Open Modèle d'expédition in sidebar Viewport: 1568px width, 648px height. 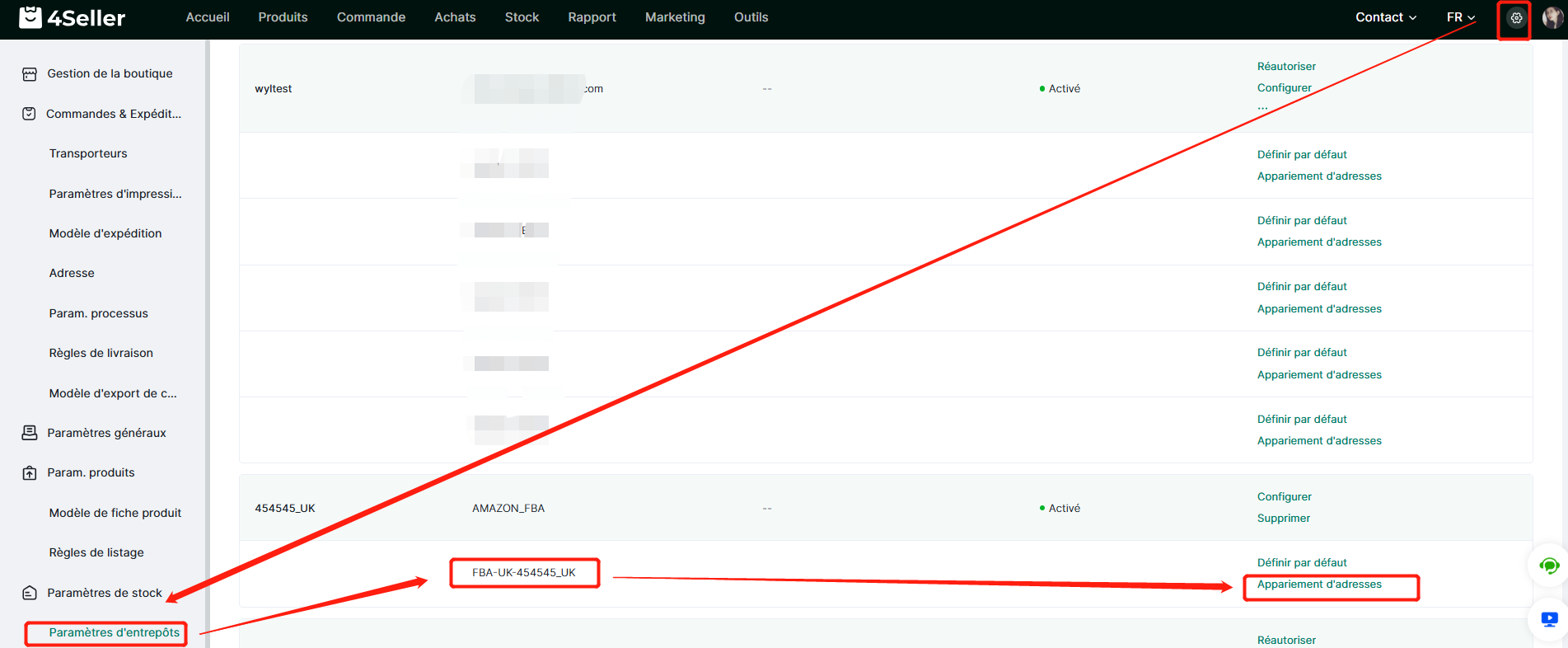[105, 233]
